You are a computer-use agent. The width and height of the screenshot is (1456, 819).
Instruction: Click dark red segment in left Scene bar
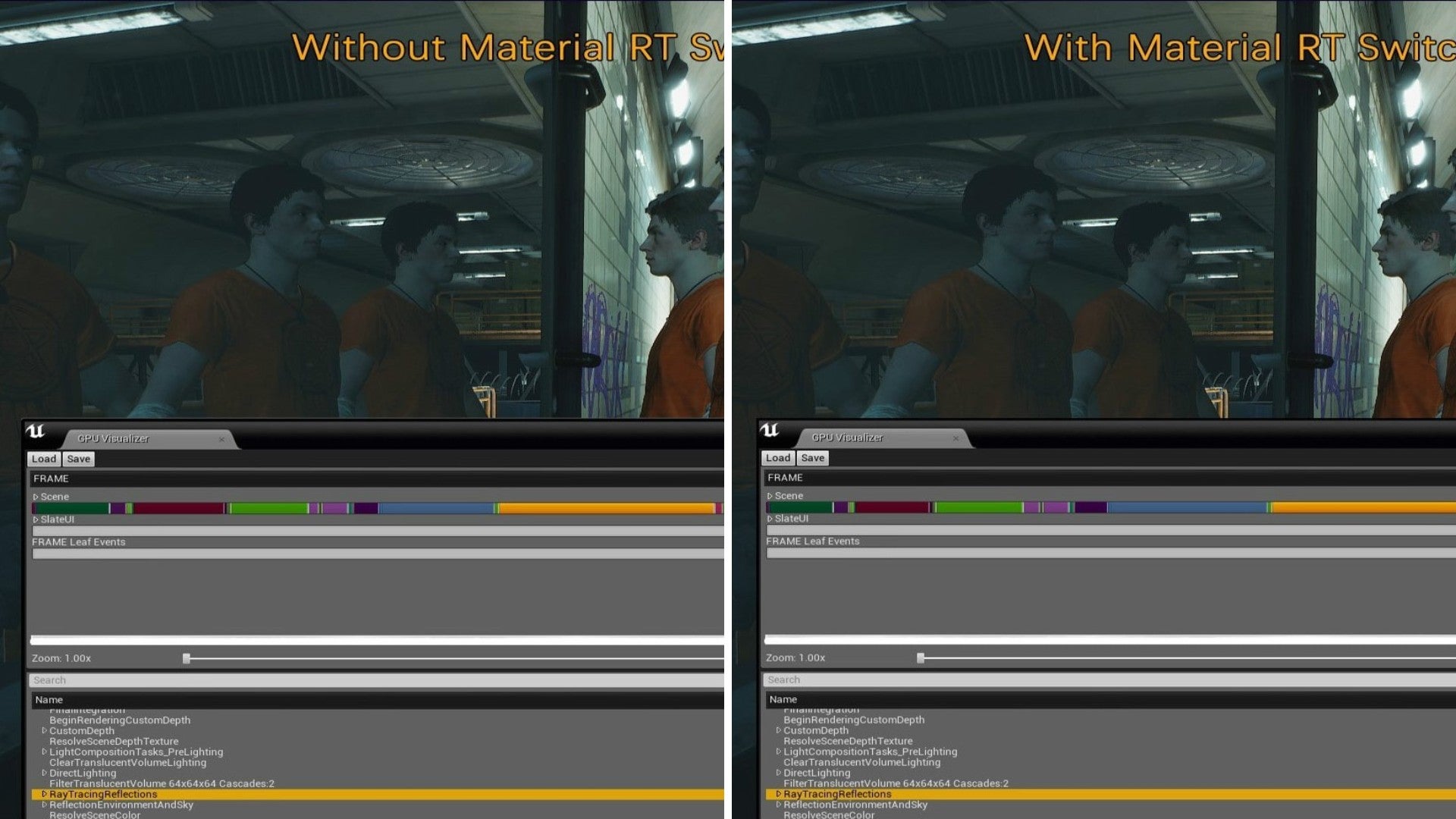coord(179,508)
